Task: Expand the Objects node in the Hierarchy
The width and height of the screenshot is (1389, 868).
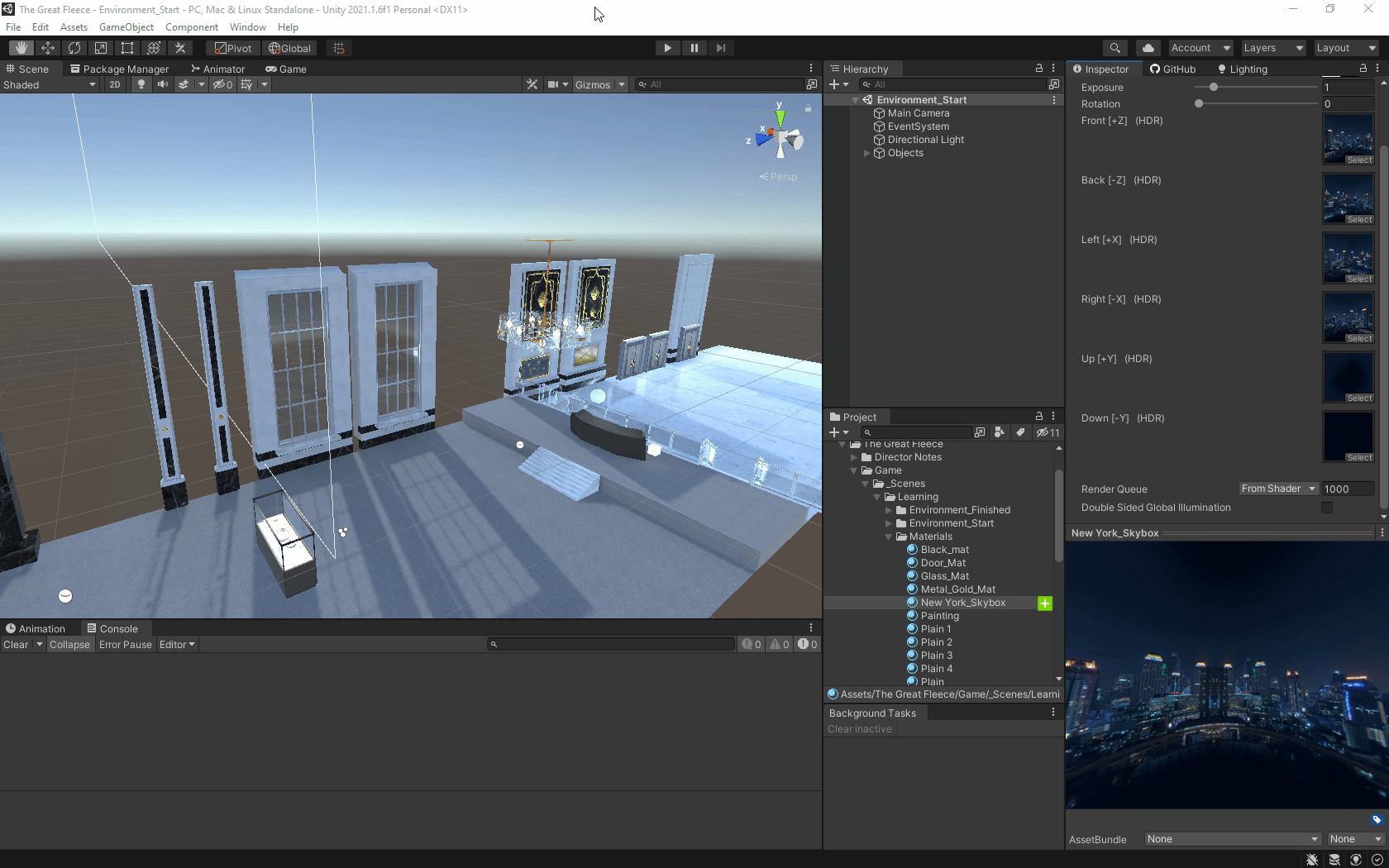Action: coord(866,153)
